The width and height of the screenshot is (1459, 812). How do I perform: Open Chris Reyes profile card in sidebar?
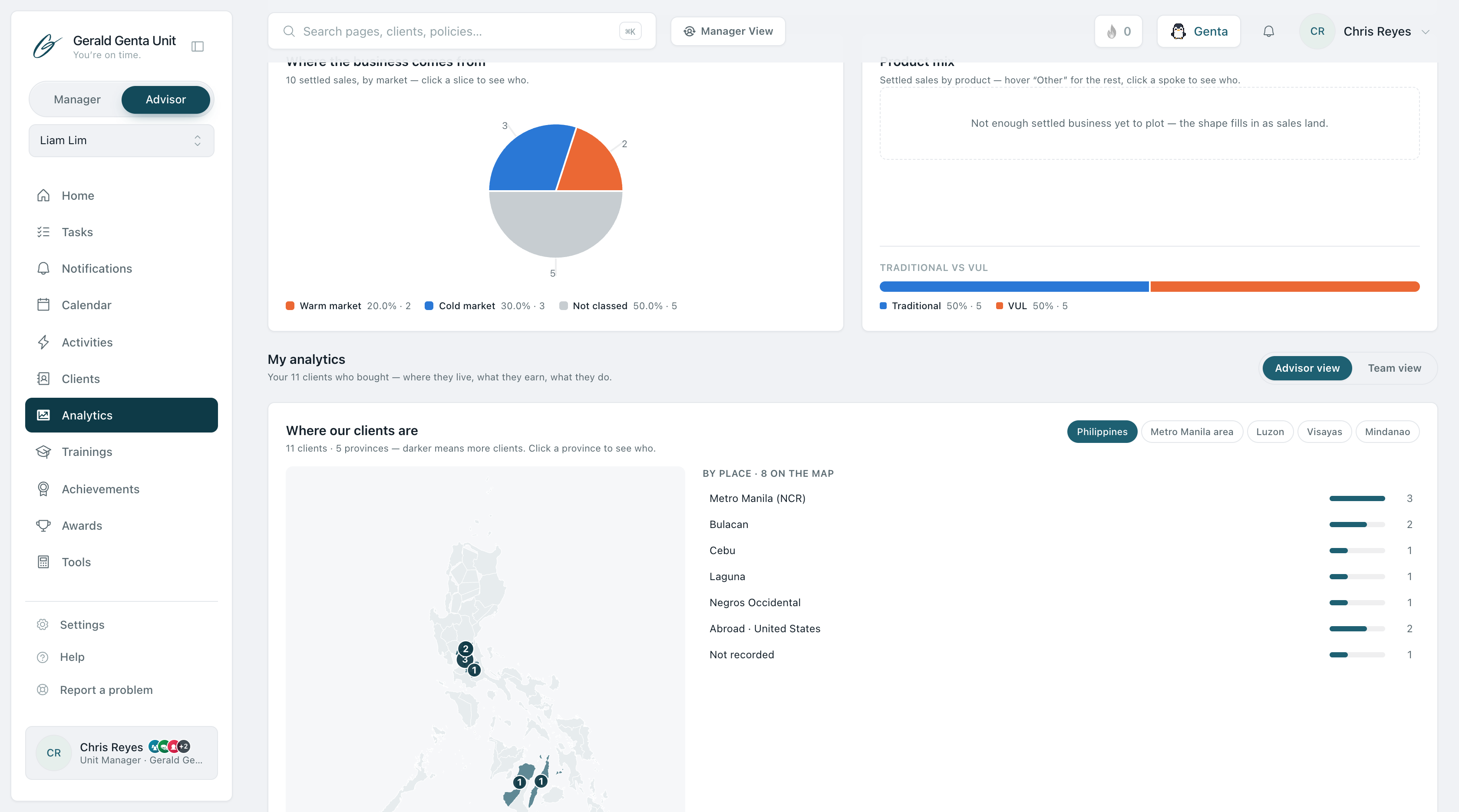(x=121, y=753)
